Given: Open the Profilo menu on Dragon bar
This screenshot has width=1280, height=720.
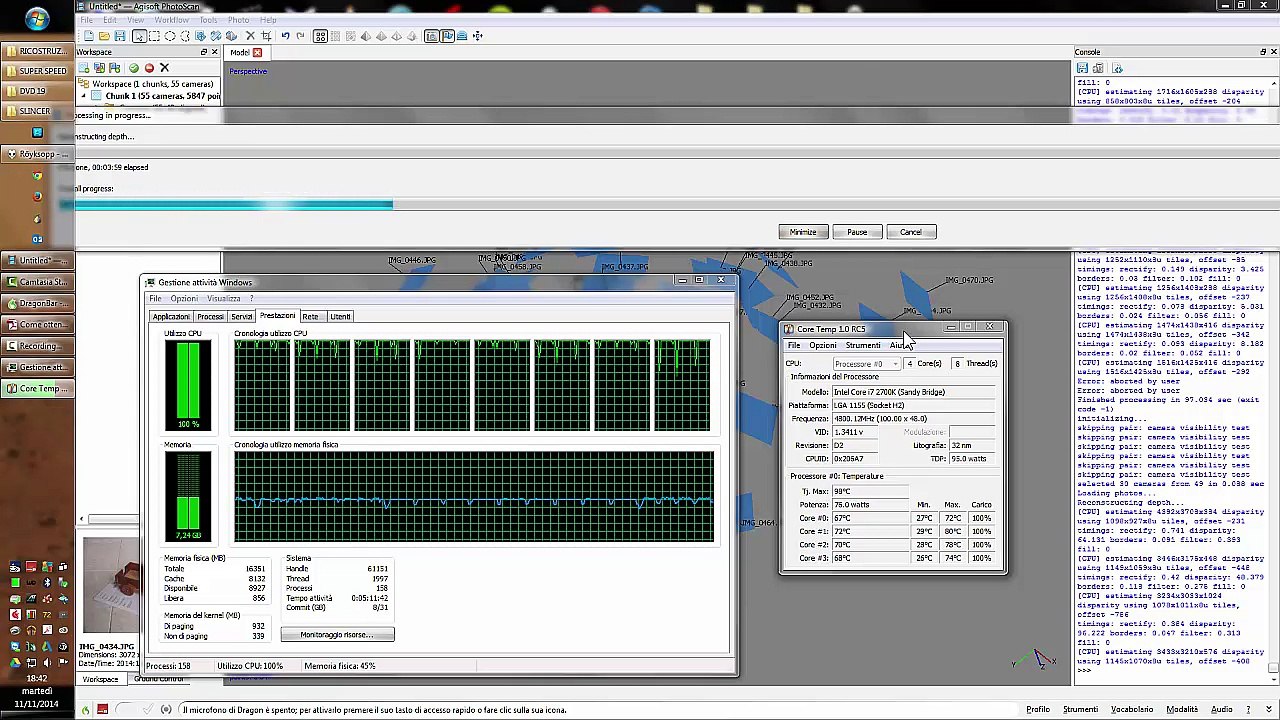Looking at the screenshot, I should 1038,710.
